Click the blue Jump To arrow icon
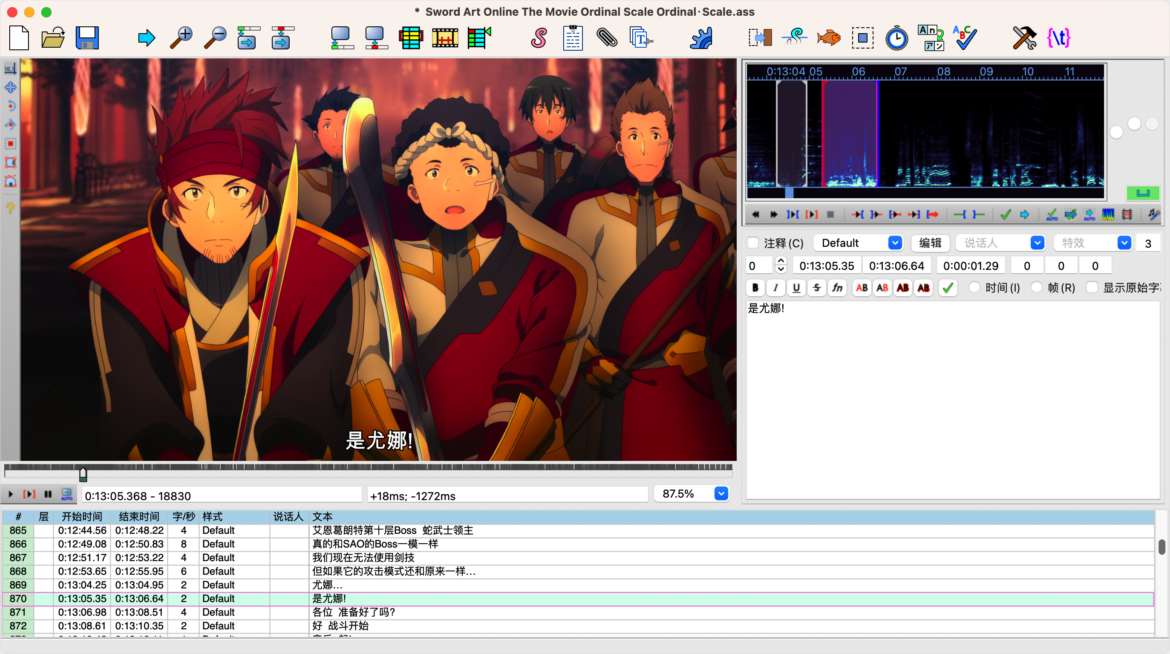 (x=146, y=37)
